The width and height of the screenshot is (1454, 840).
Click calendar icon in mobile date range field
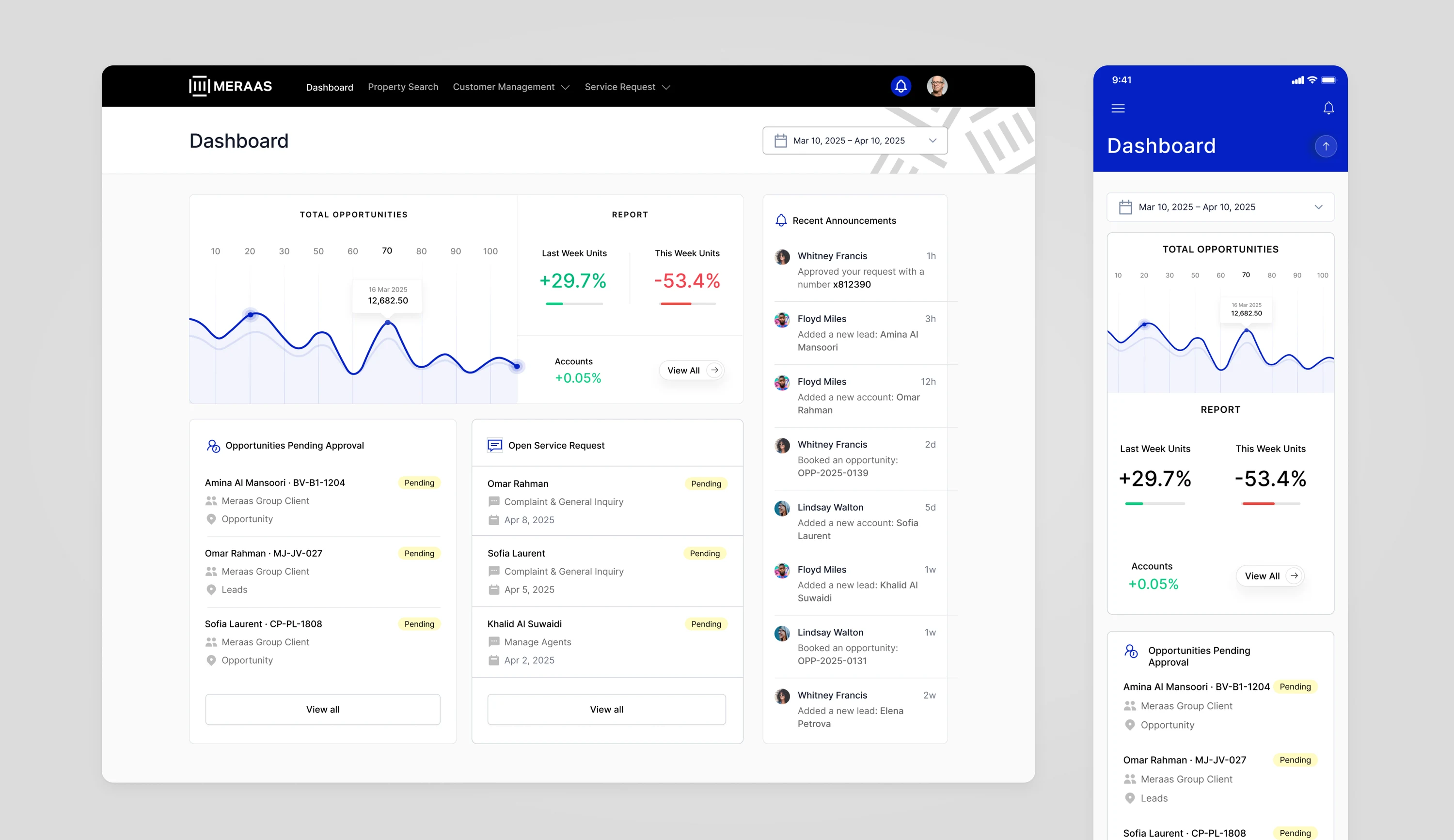[1125, 207]
